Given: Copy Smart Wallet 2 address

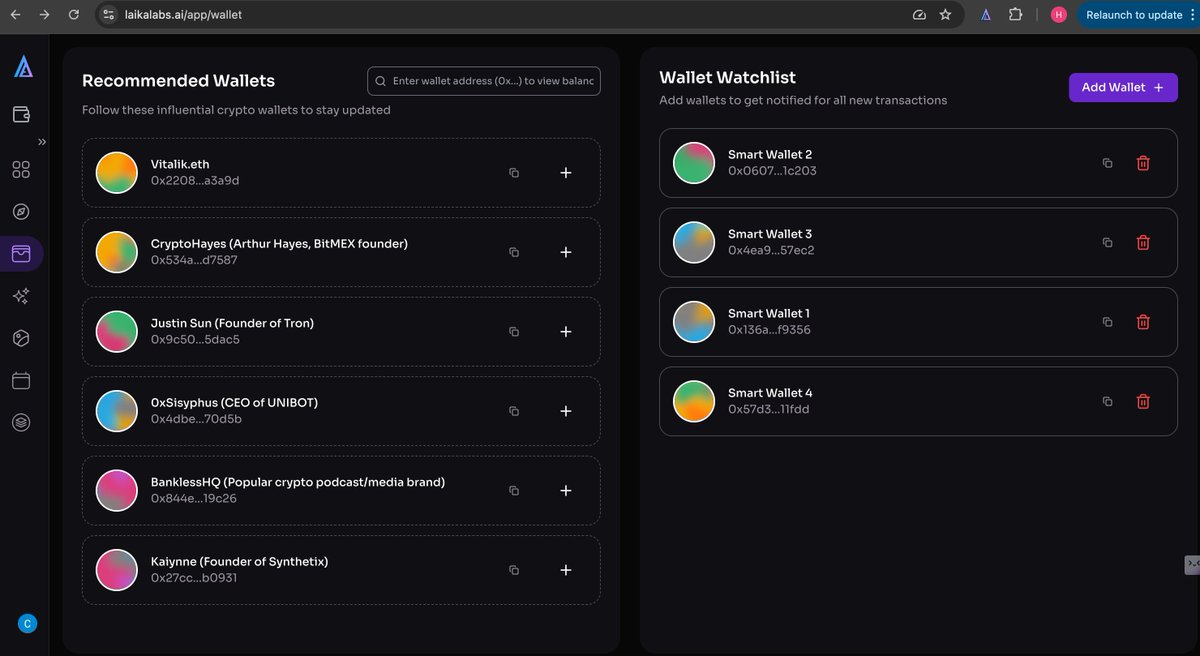Looking at the screenshot, I should click(1107, 163).
